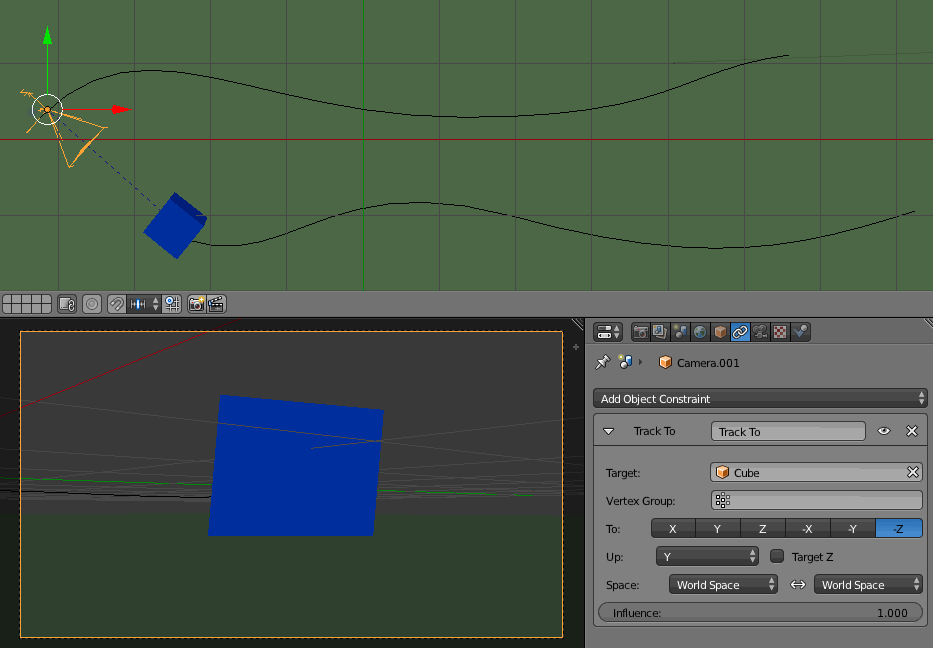The width and height of the screenshot is (933, 648).
Task: Open the owner Space dropdown set to World Space
Action: click(722, 584)
